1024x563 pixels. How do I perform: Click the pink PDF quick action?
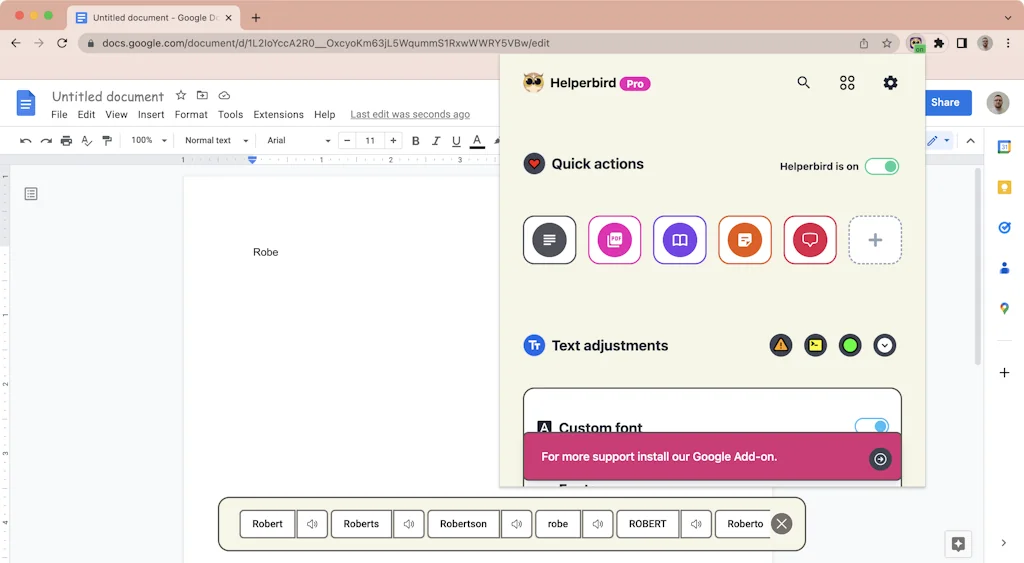click(614, 240)
